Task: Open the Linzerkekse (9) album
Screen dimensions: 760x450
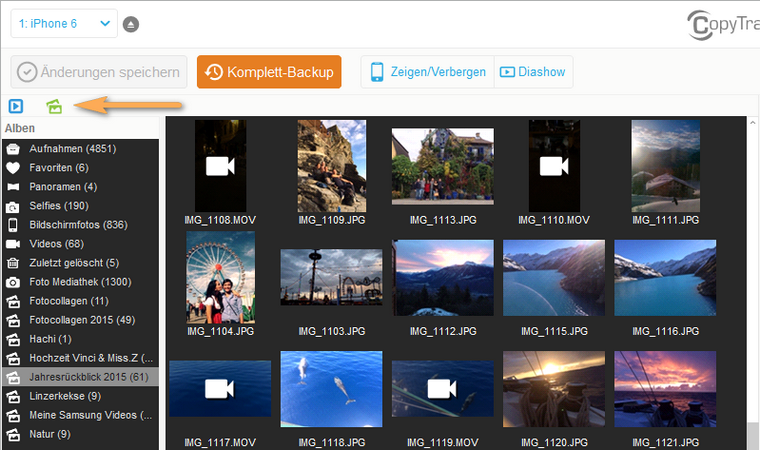Action: pos(80,396)
